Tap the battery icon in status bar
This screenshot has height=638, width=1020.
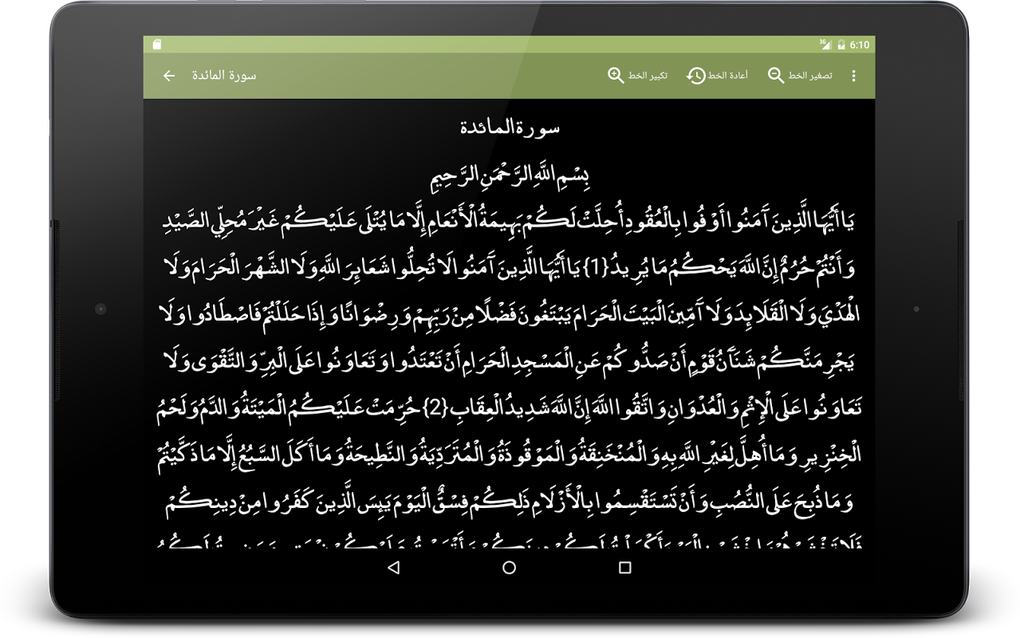(x=841, y=45)
